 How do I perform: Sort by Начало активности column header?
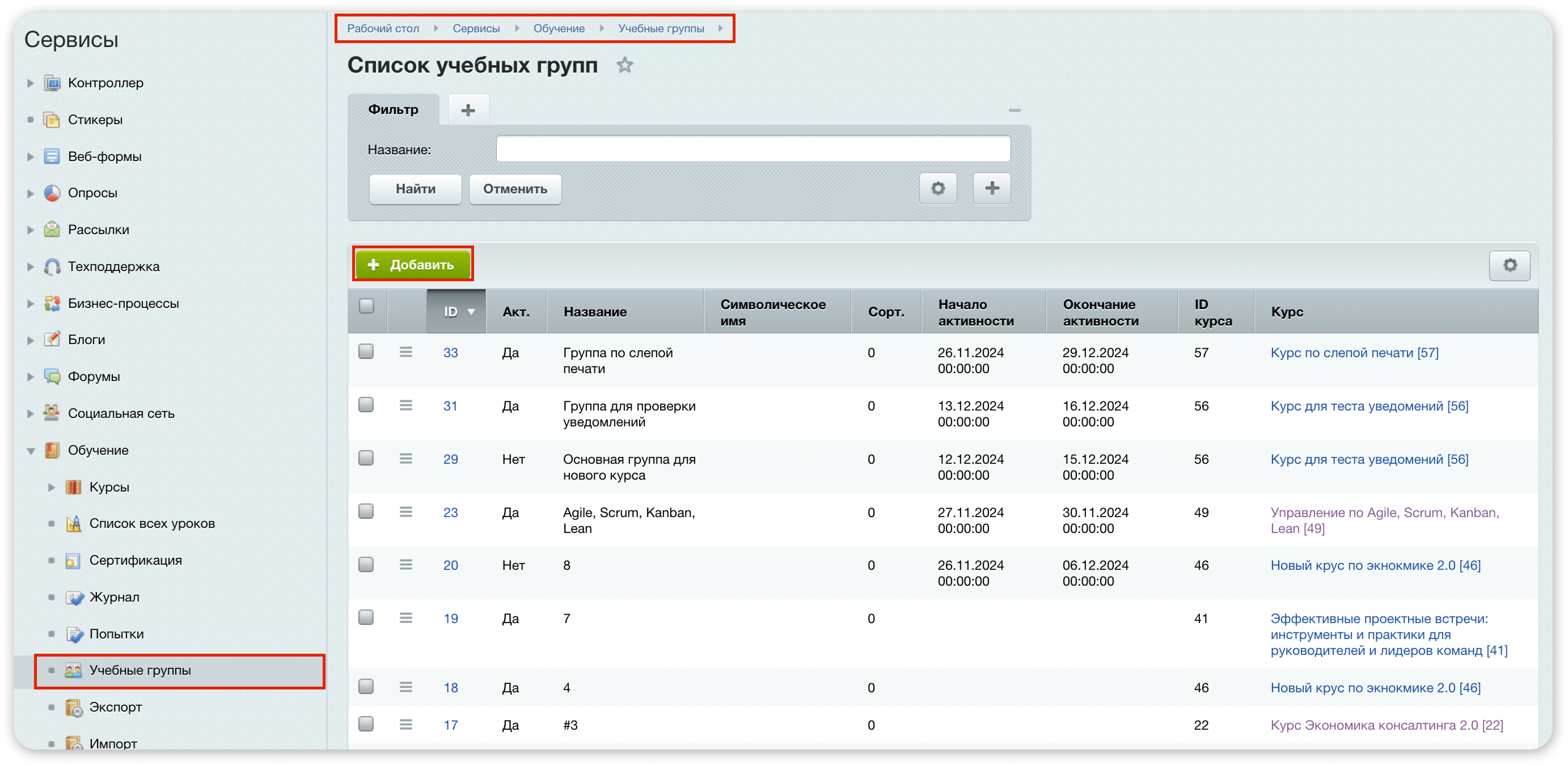984,312
